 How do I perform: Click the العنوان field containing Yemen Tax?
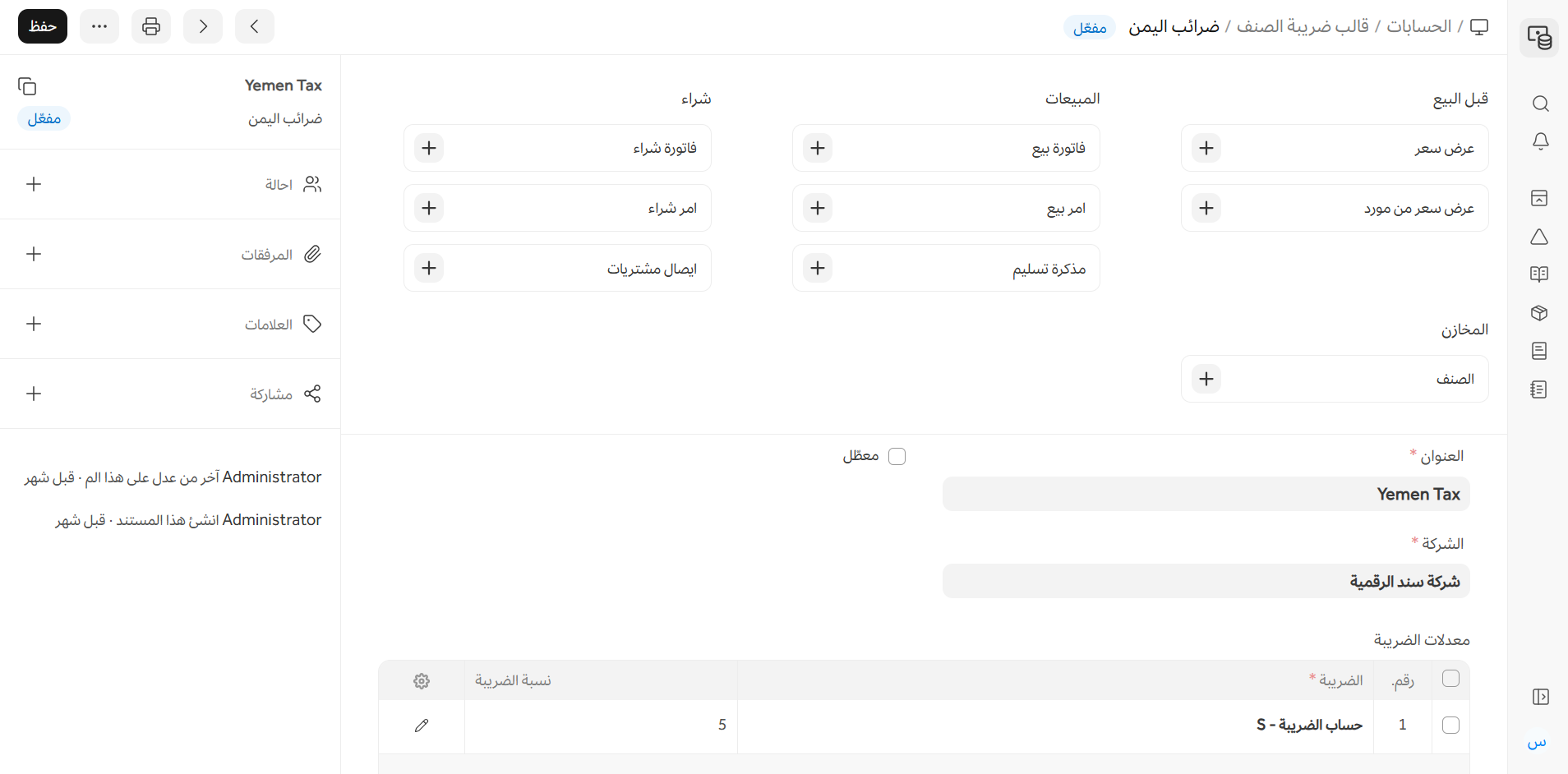1206,494
